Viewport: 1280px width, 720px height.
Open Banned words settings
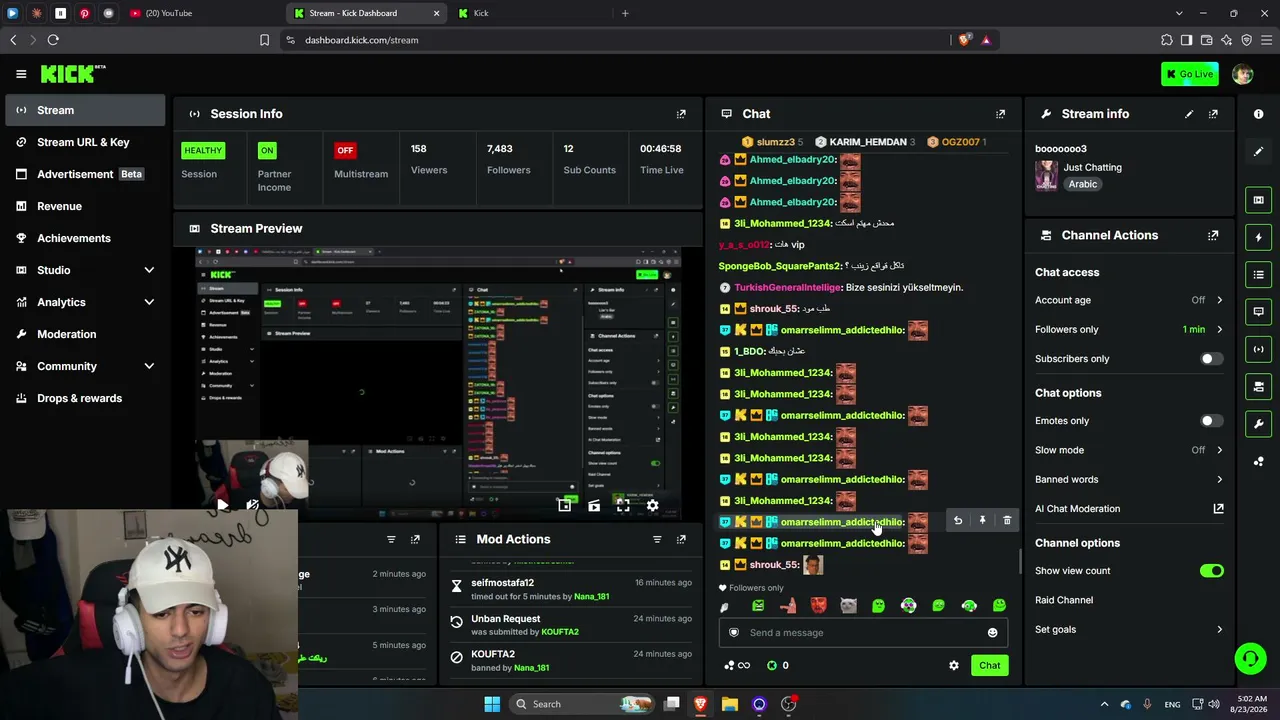click(x=1129, y=479)
